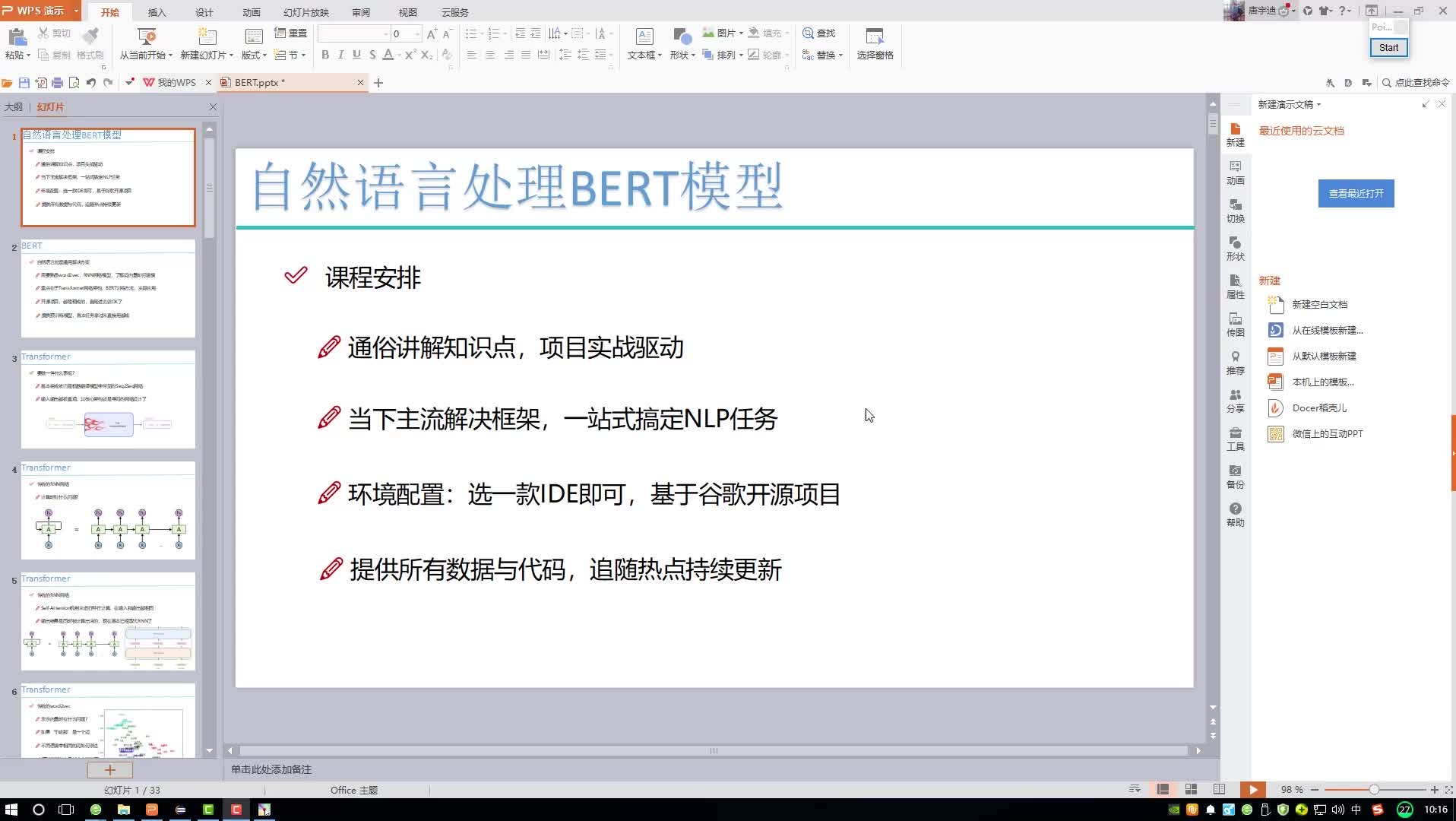Open the 切换 transition side panel icon

1235,211
